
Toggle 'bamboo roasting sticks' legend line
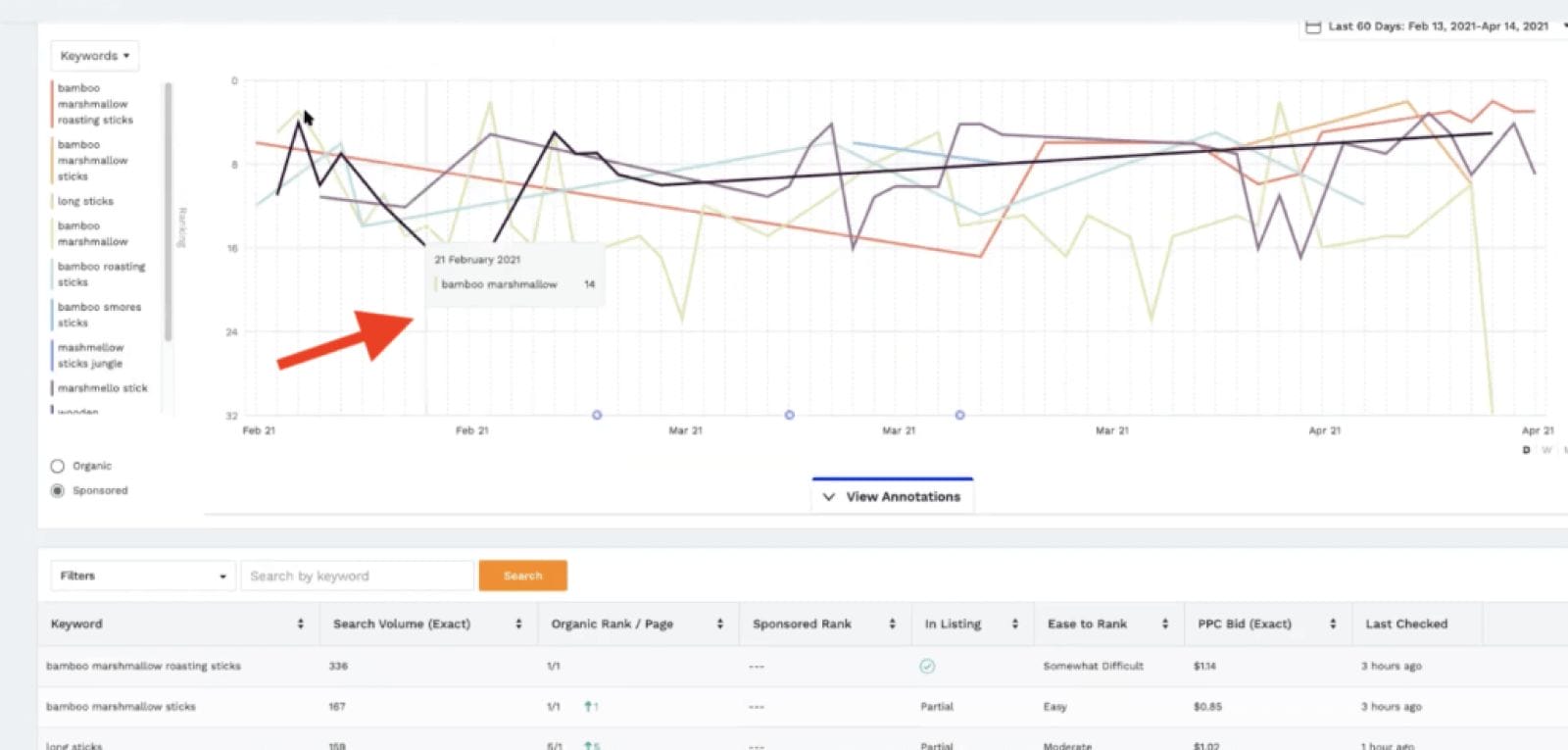pyautogui.click(x=99, y=275)
